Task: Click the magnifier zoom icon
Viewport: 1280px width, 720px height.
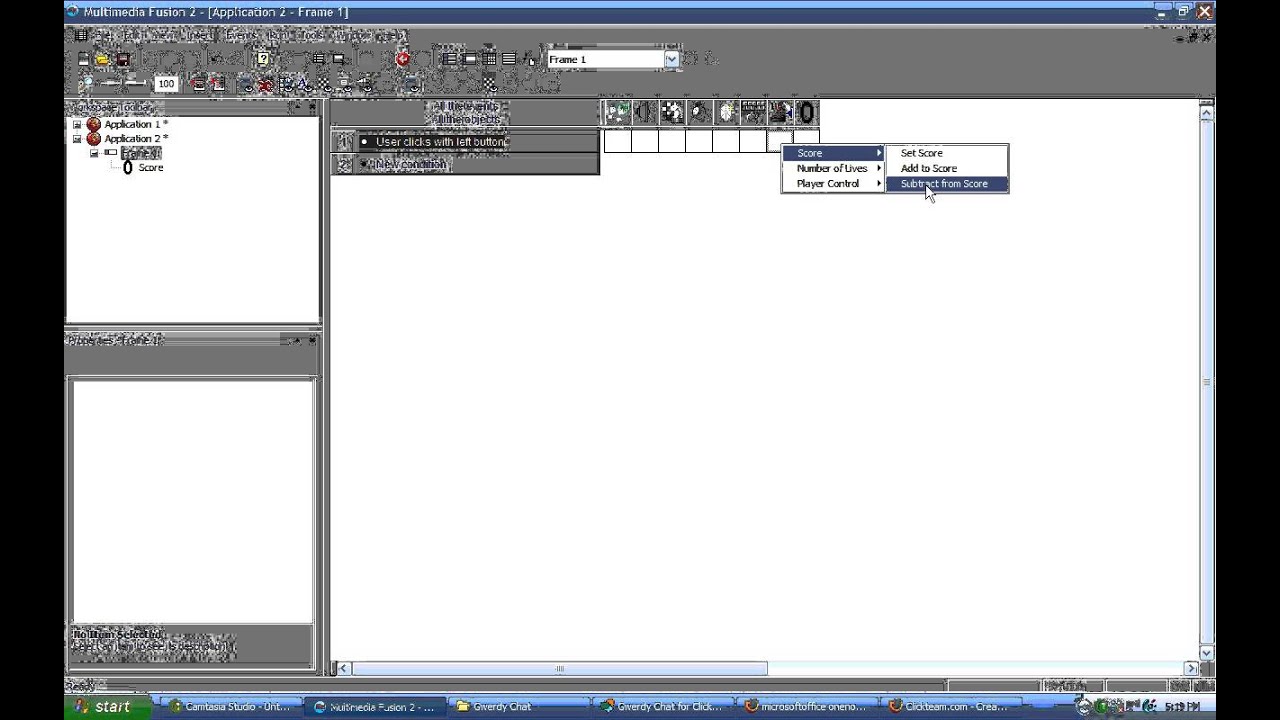Action: 86,84
